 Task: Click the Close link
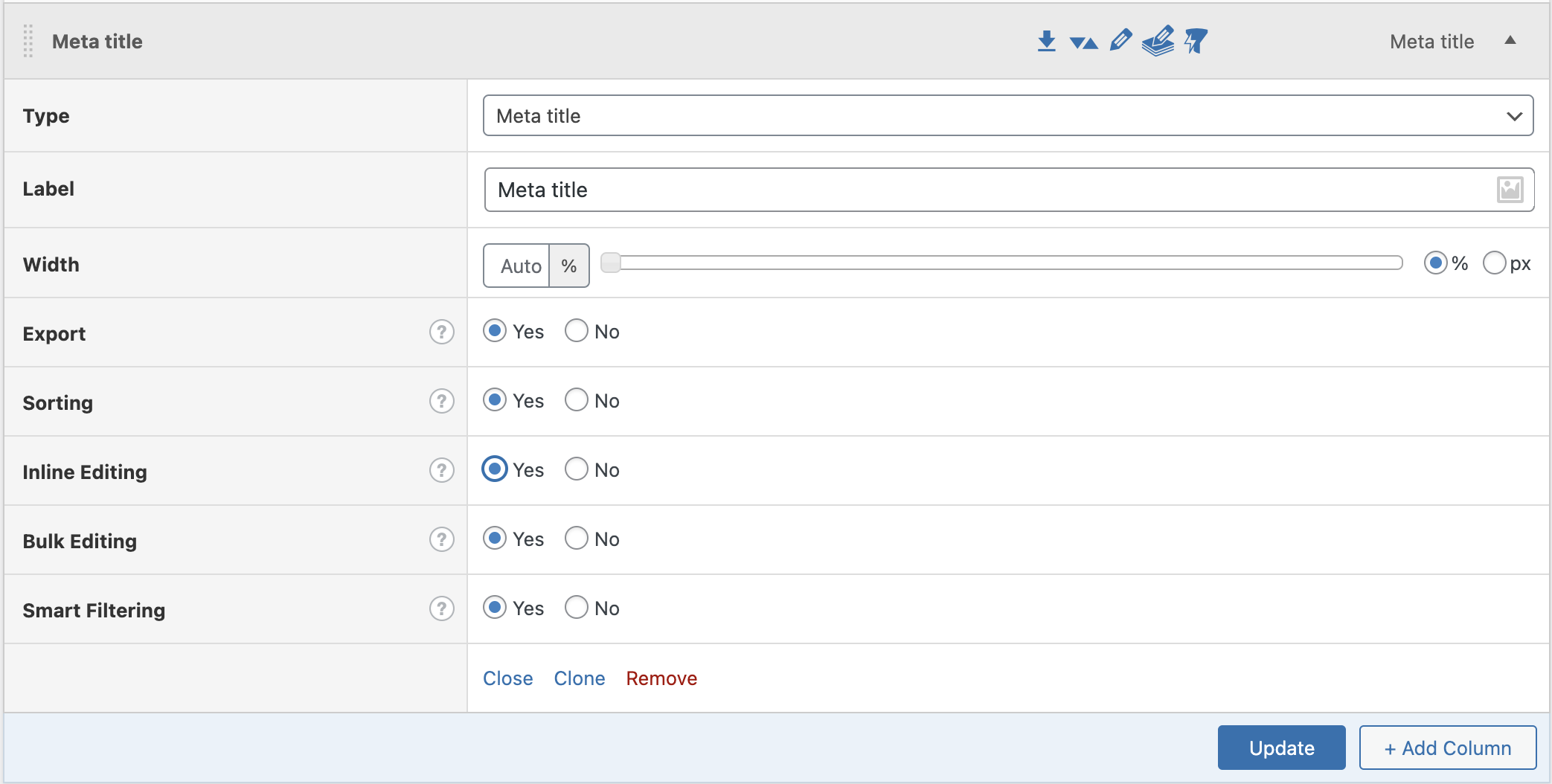[508, 678]
